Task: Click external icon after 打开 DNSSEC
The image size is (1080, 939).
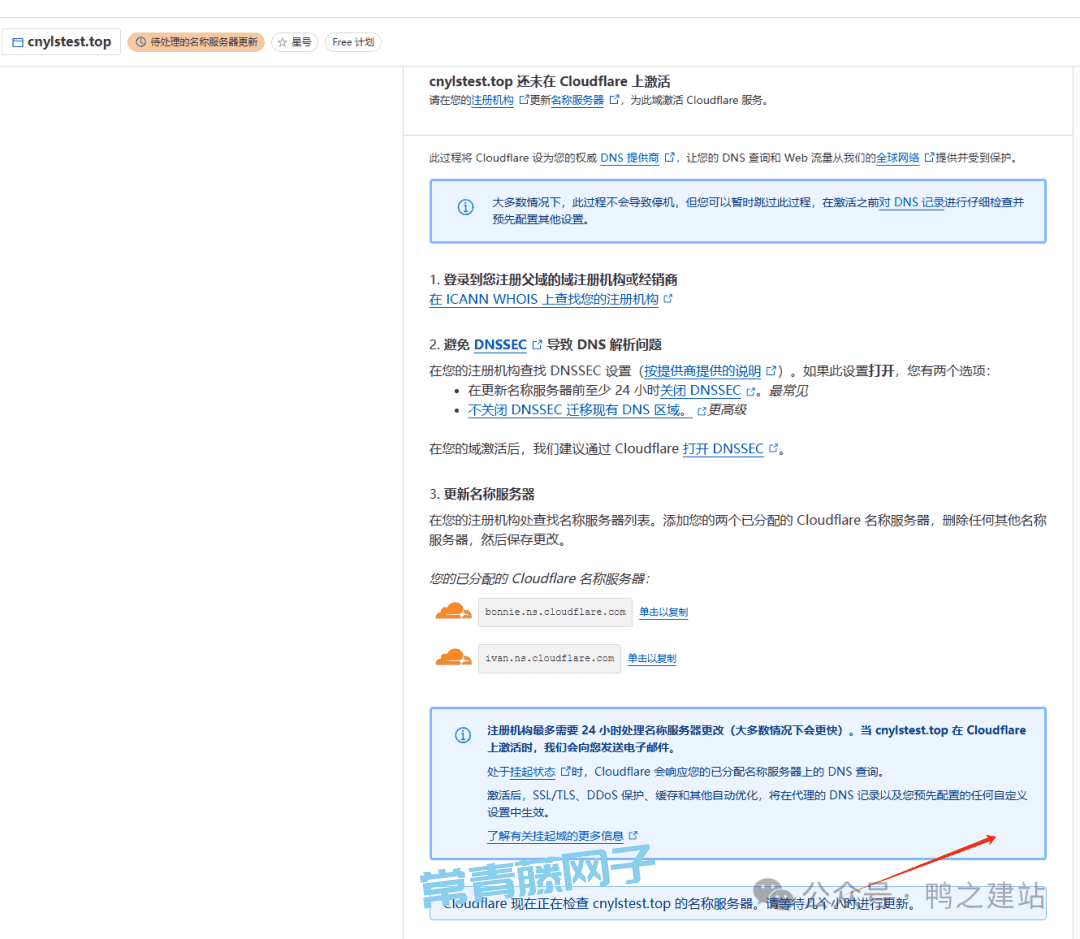Action: pyautogui.click(x=773, y=448)
